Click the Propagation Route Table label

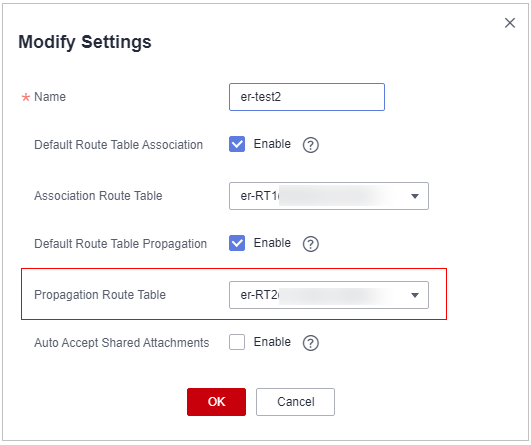(x=100, y=295)
